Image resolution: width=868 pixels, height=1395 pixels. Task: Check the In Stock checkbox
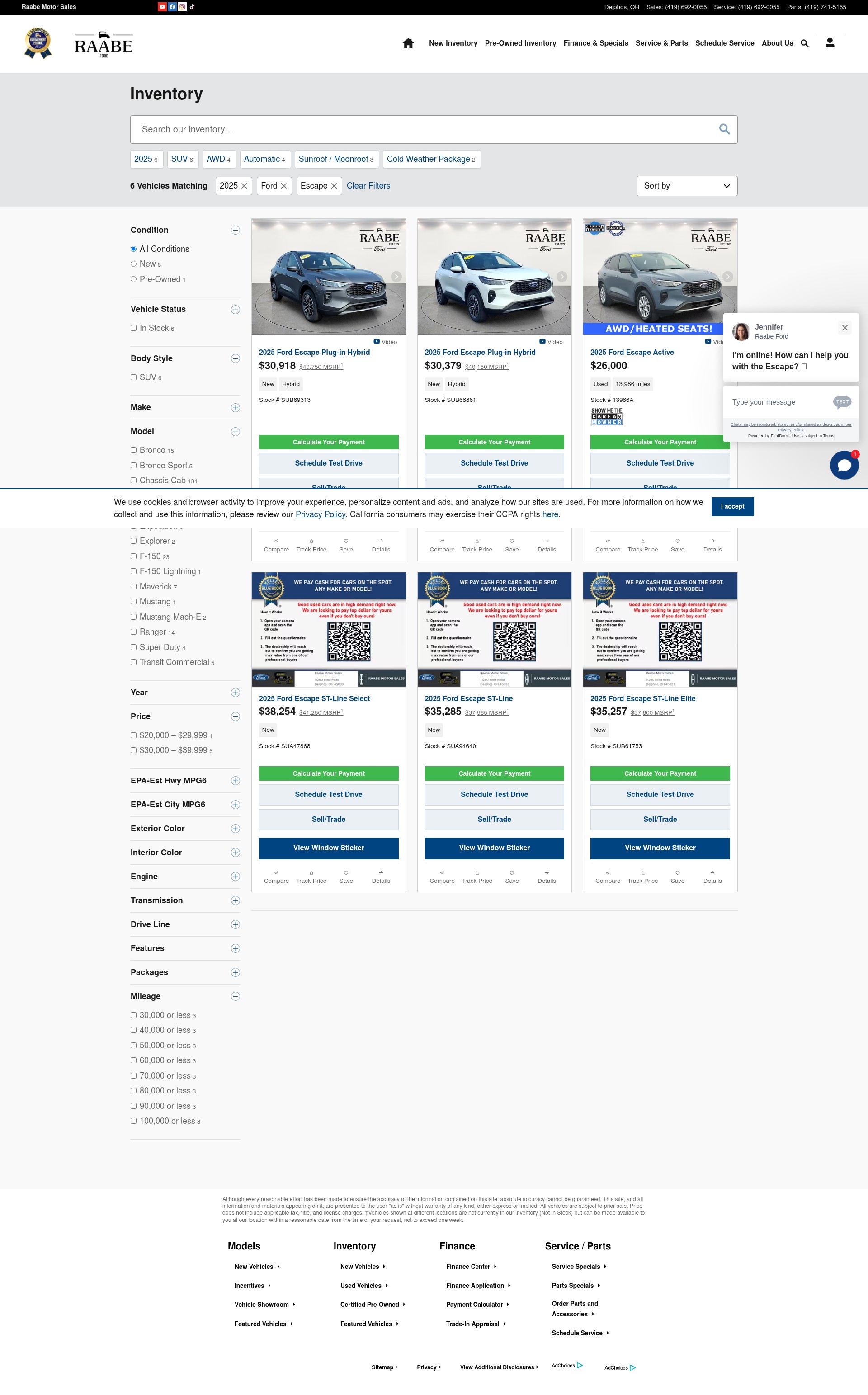(x=133, y=328)
